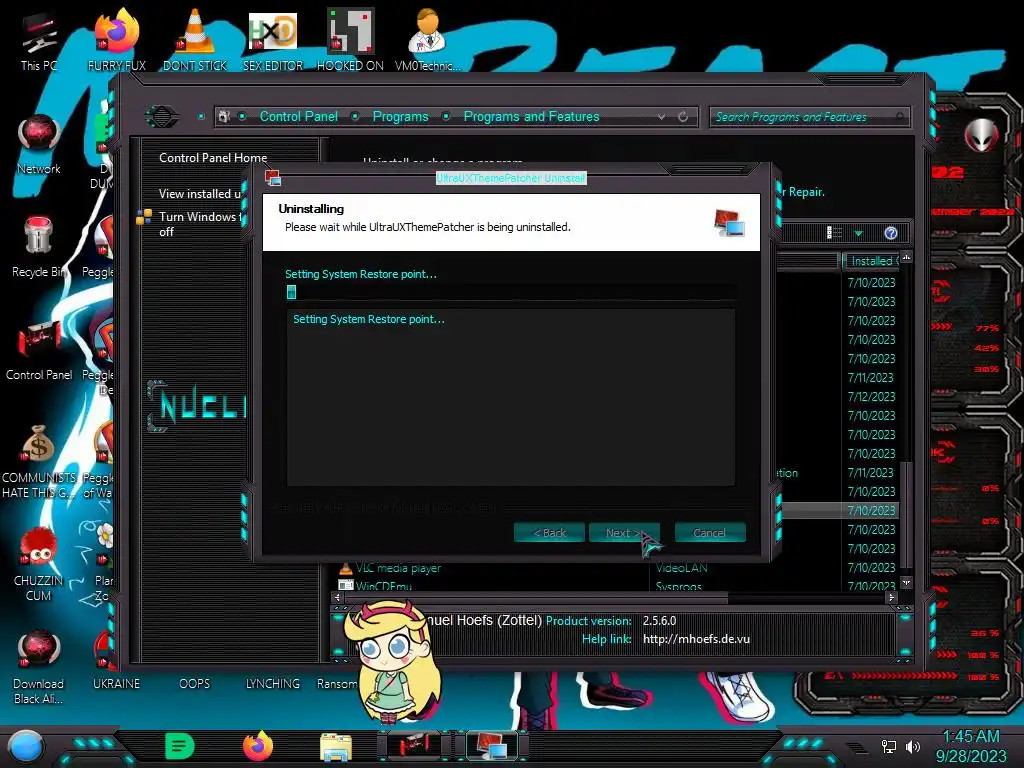1024x768 pixels.
Task: Click the OOPS desktop label
Action: pos(195,684)
